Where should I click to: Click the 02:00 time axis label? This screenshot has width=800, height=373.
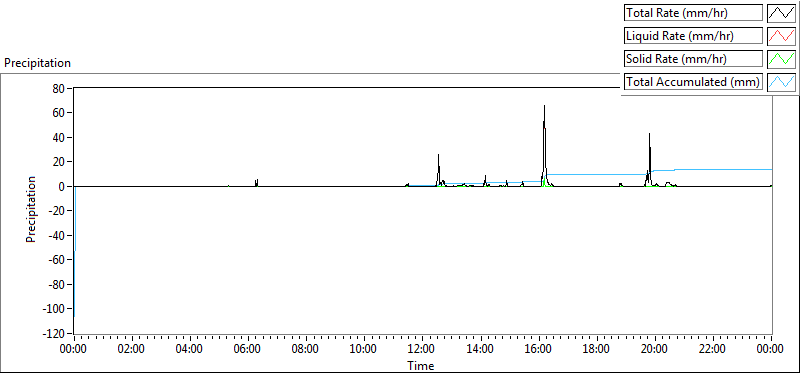click(132, 350)
